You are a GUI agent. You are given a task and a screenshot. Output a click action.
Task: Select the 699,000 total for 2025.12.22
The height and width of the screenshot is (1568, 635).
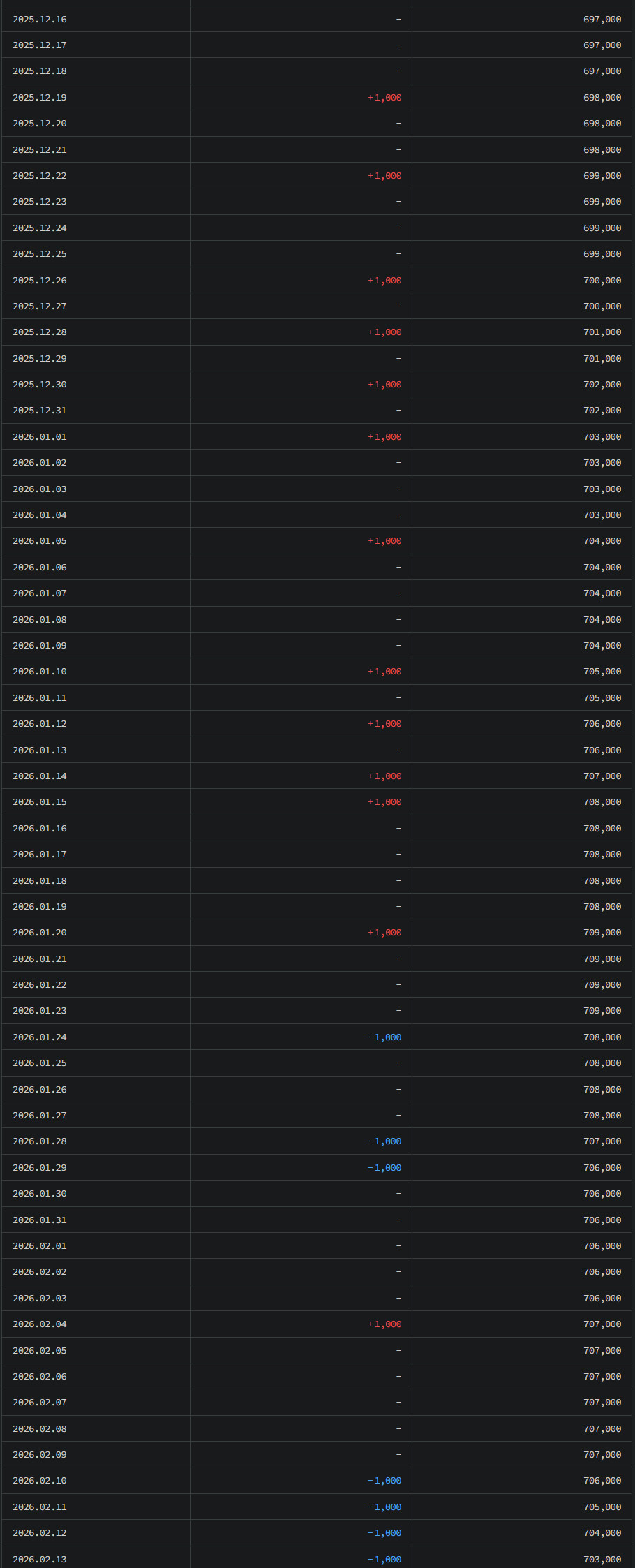coord(602,176)
